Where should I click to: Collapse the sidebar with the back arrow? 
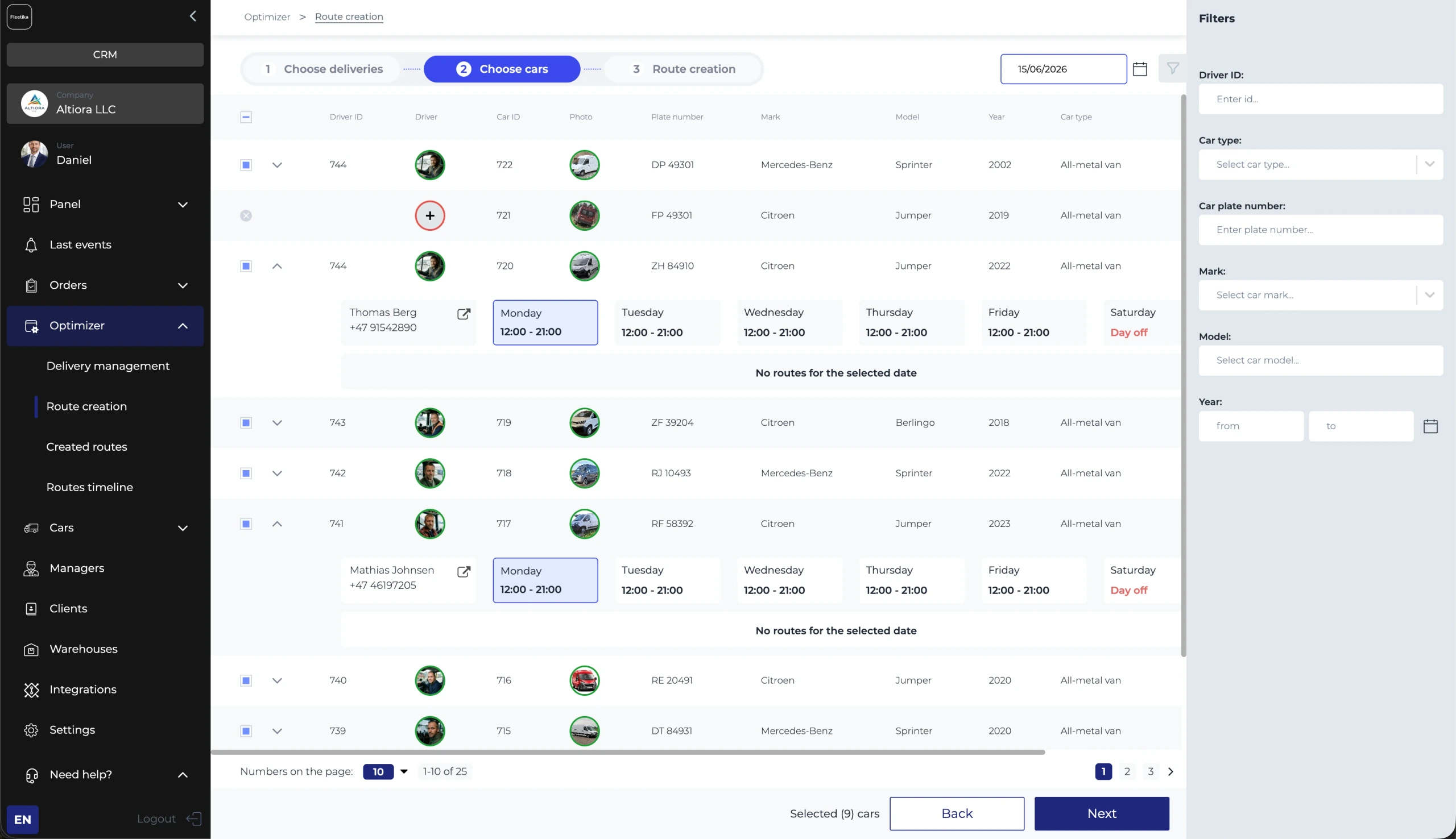(193, 16)
